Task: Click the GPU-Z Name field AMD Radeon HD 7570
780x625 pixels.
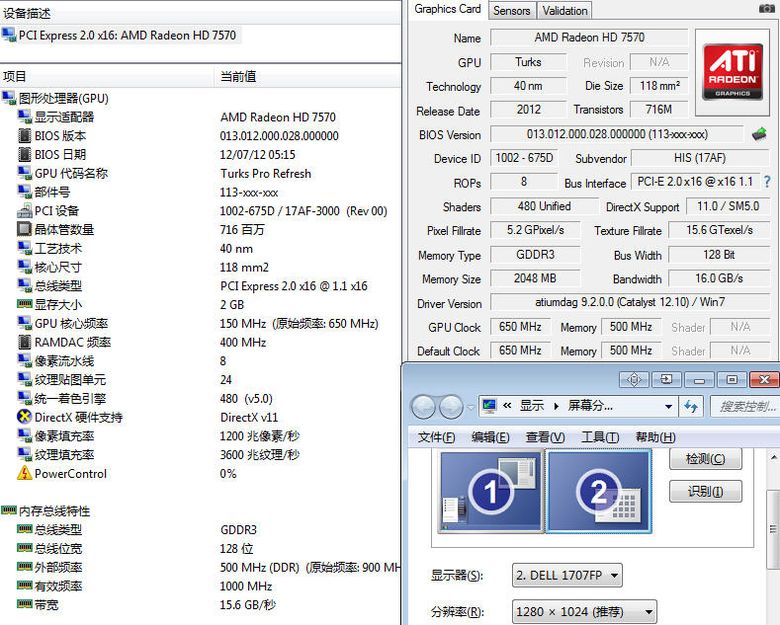Action: 589,37
